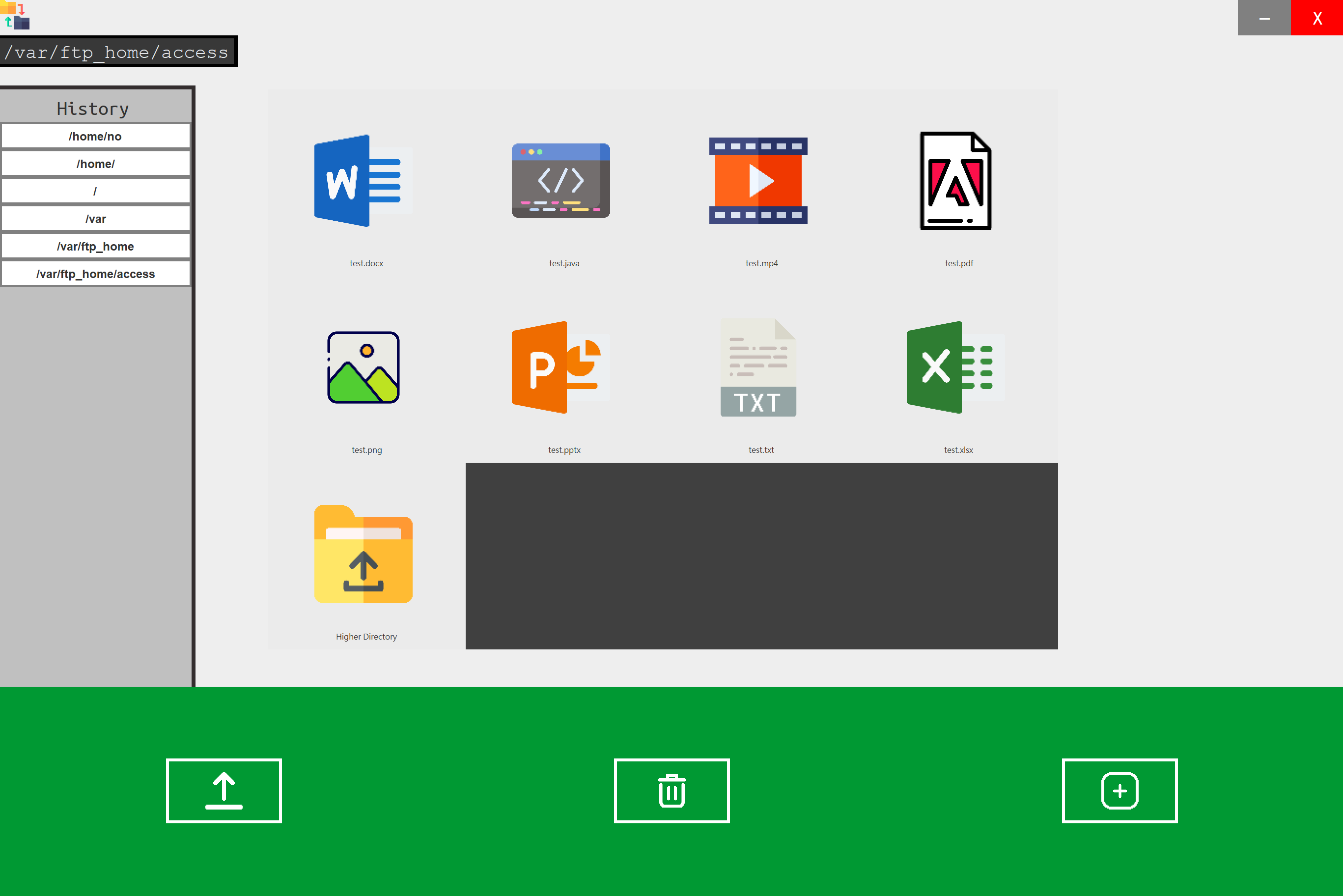Select the test.xlsx file name label

point(958,450)
